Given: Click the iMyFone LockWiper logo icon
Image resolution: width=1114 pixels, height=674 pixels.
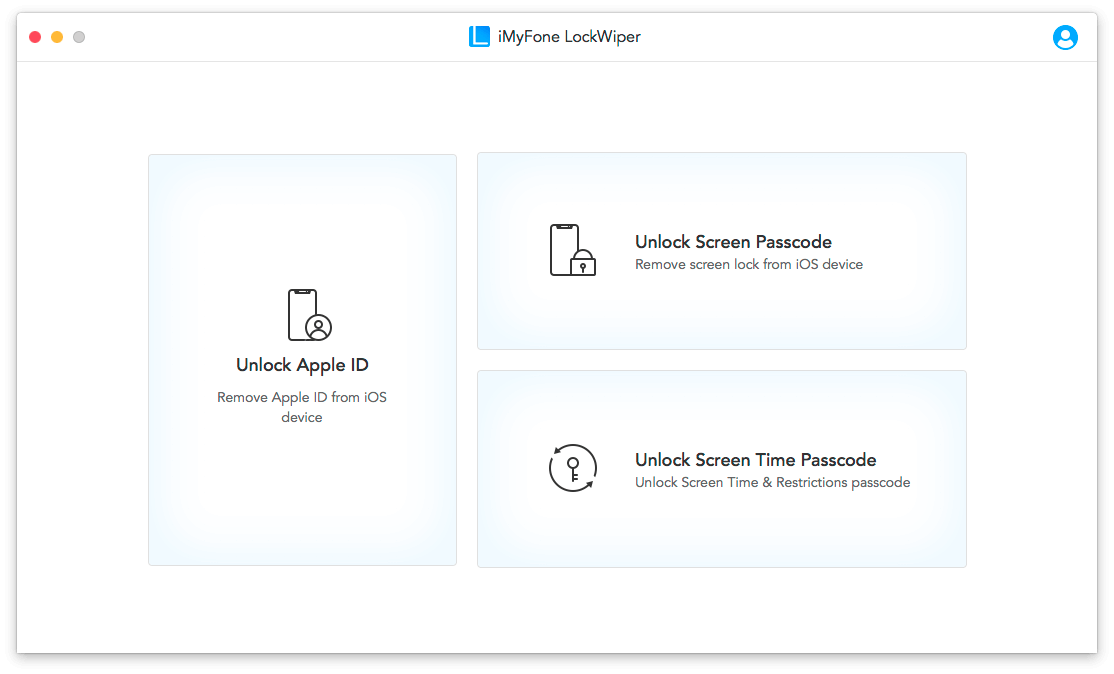Looking at the screenshot, I should point(479,37).
